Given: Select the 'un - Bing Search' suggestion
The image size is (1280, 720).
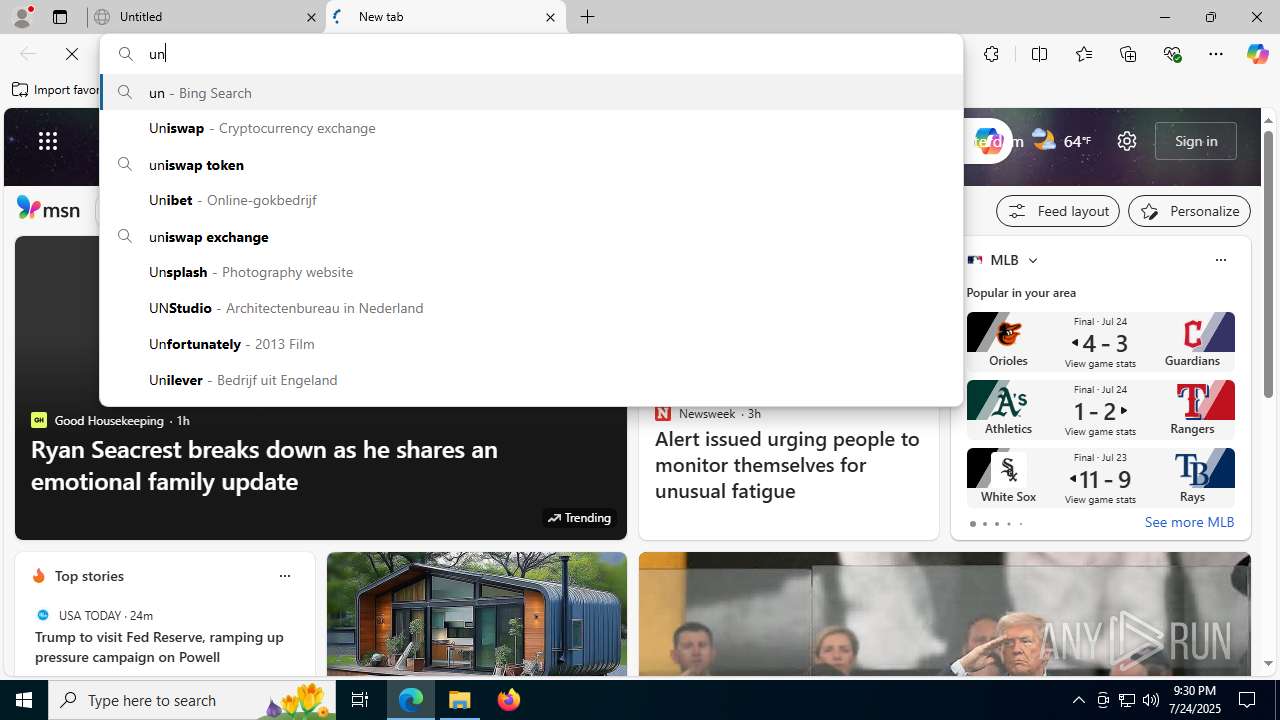Looking at the screenshot, I should pyautogui.click(x=531, y=92).
